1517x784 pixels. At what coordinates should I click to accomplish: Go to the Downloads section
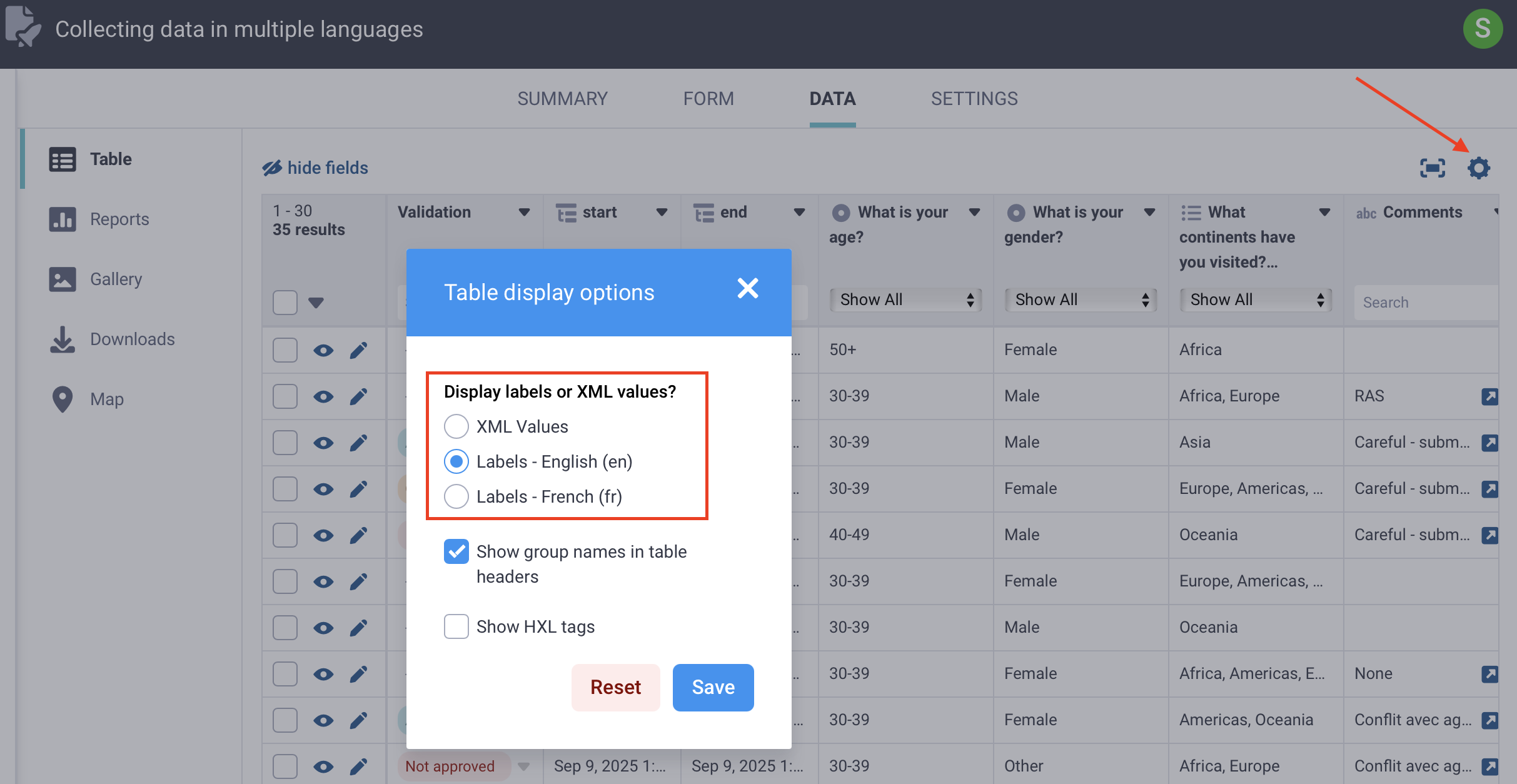(132, 339)
